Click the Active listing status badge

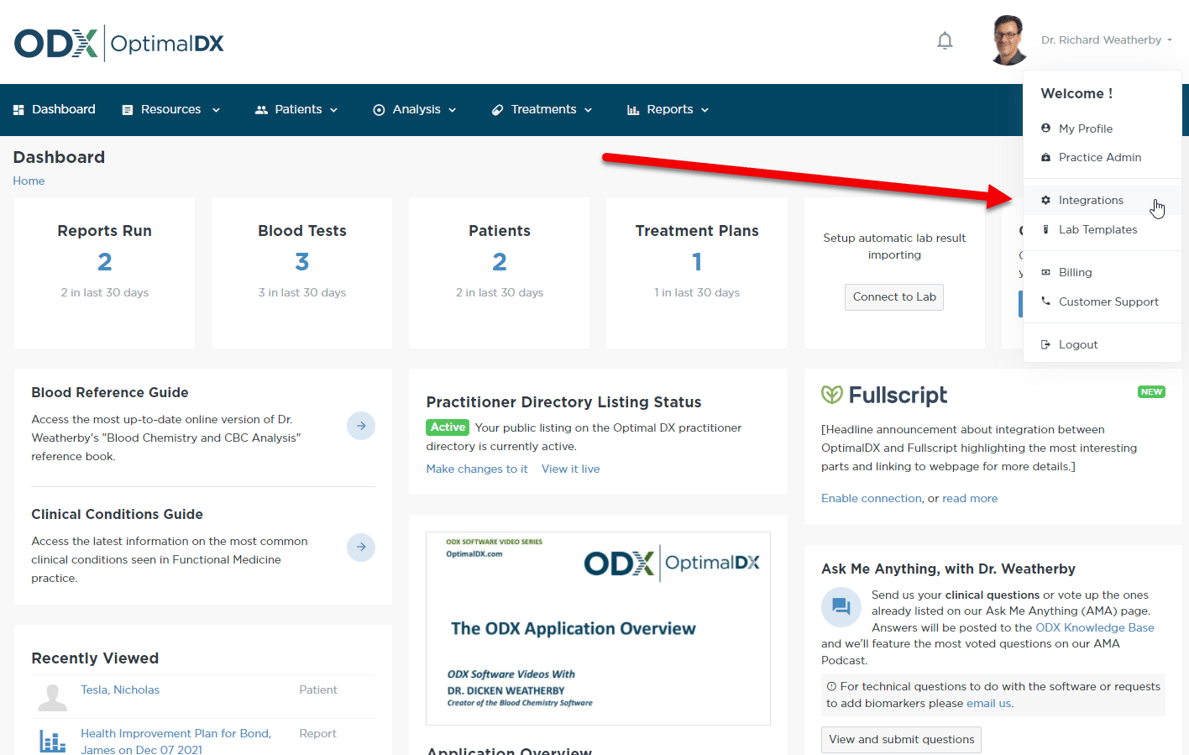447,428
